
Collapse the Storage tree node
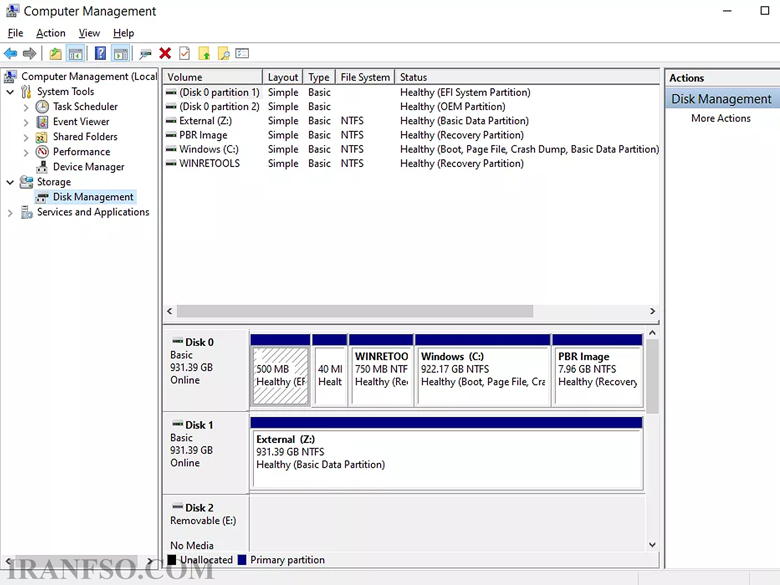(10, 183)
